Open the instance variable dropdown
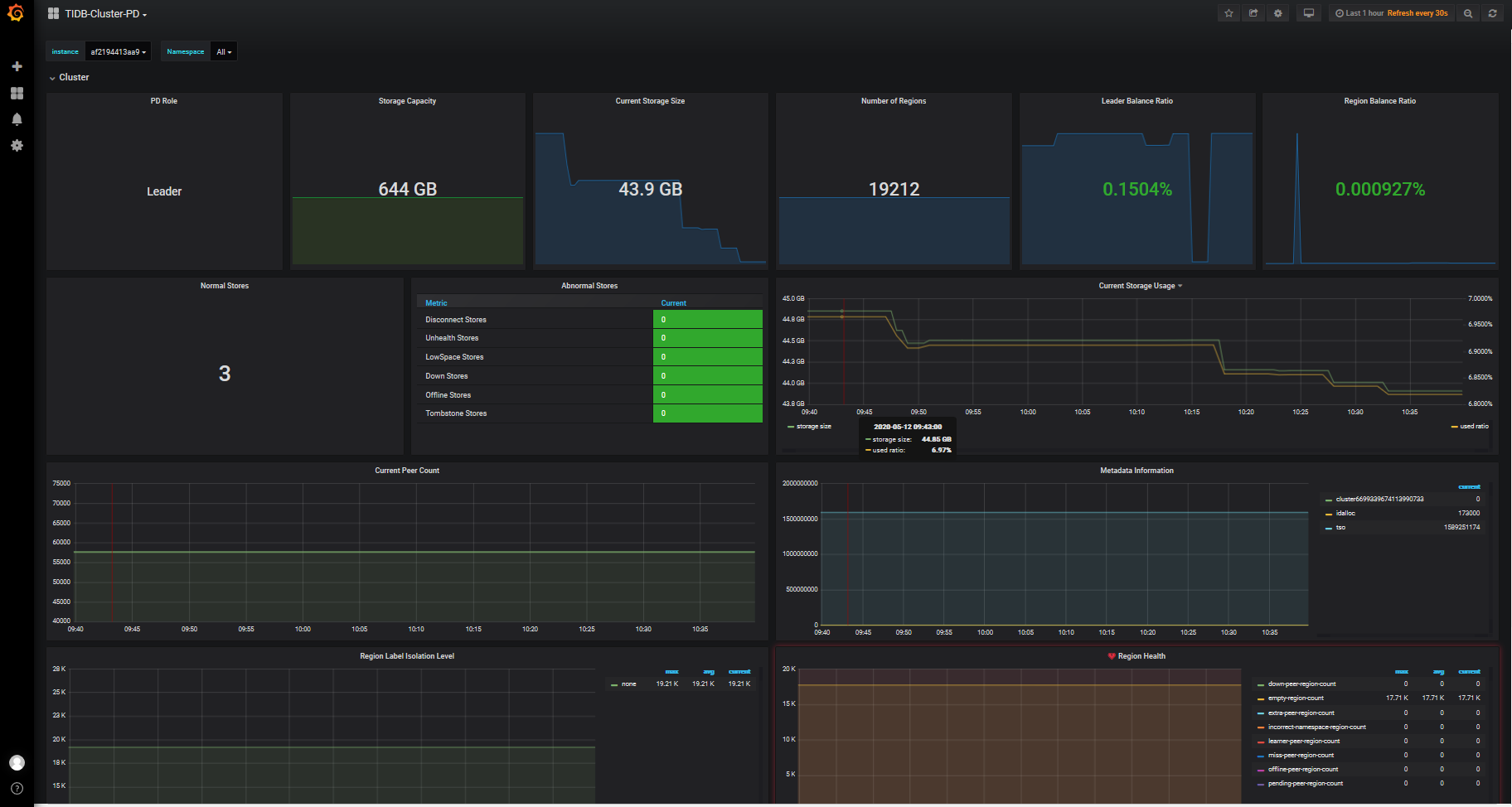Viewport: 1512px width, 807px height. [119, 52]
